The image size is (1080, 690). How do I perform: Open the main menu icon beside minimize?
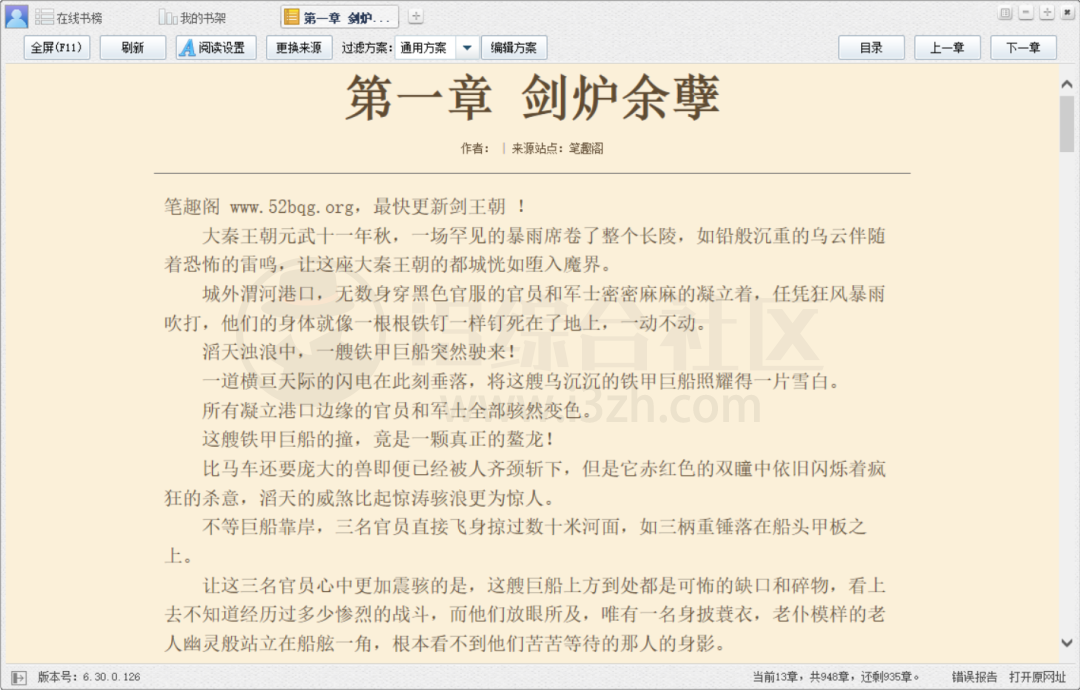pos(1005,13)
